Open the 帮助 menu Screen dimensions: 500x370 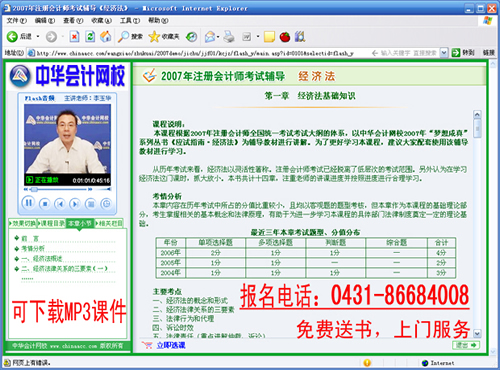point(158,21)
